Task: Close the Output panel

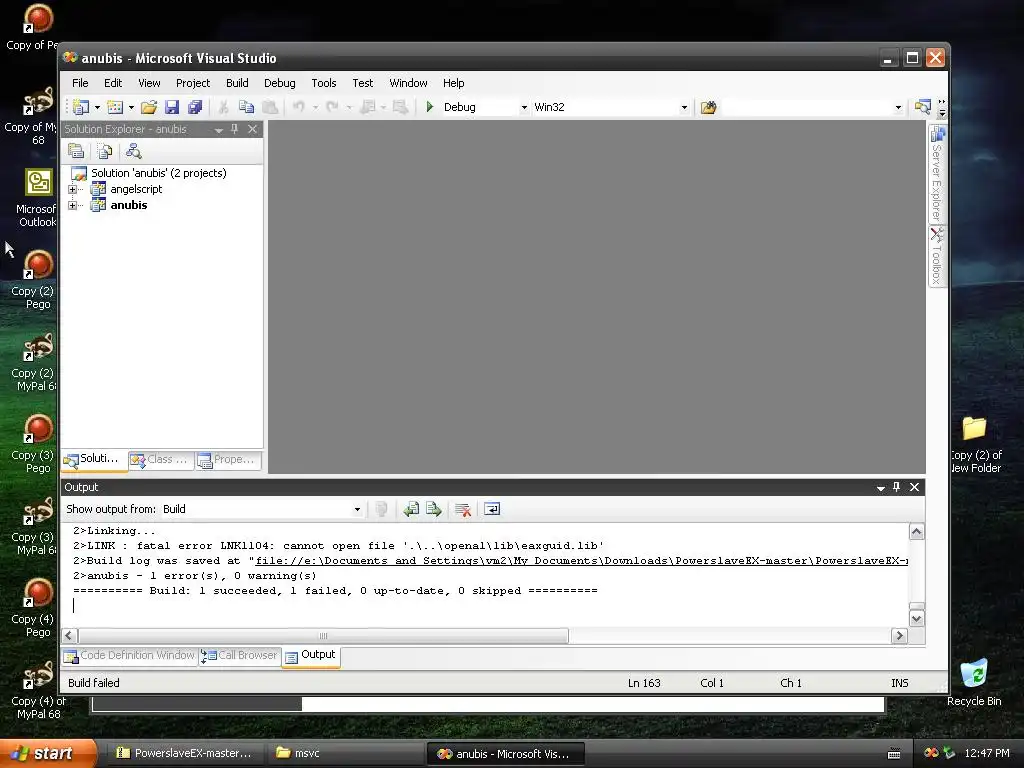Action: [914, 487]
